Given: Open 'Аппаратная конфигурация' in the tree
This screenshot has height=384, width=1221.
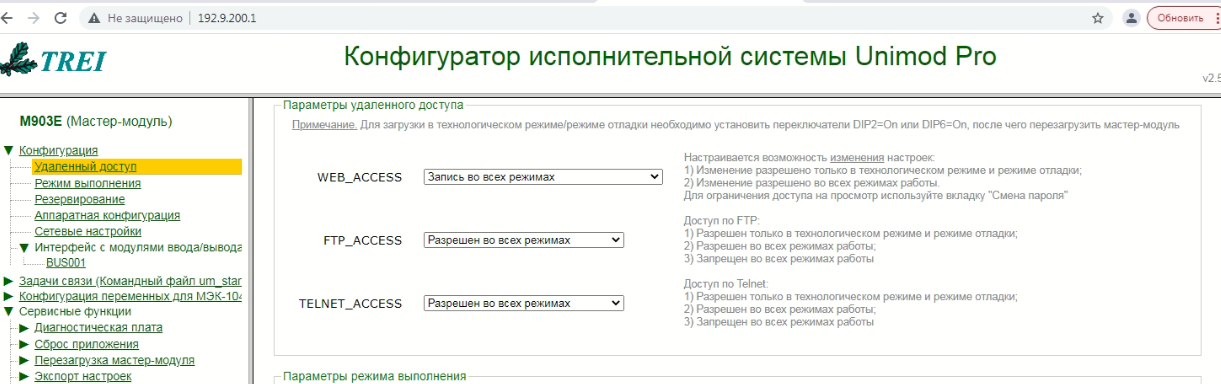Looking at the screenshot, I should coord(107,215).
